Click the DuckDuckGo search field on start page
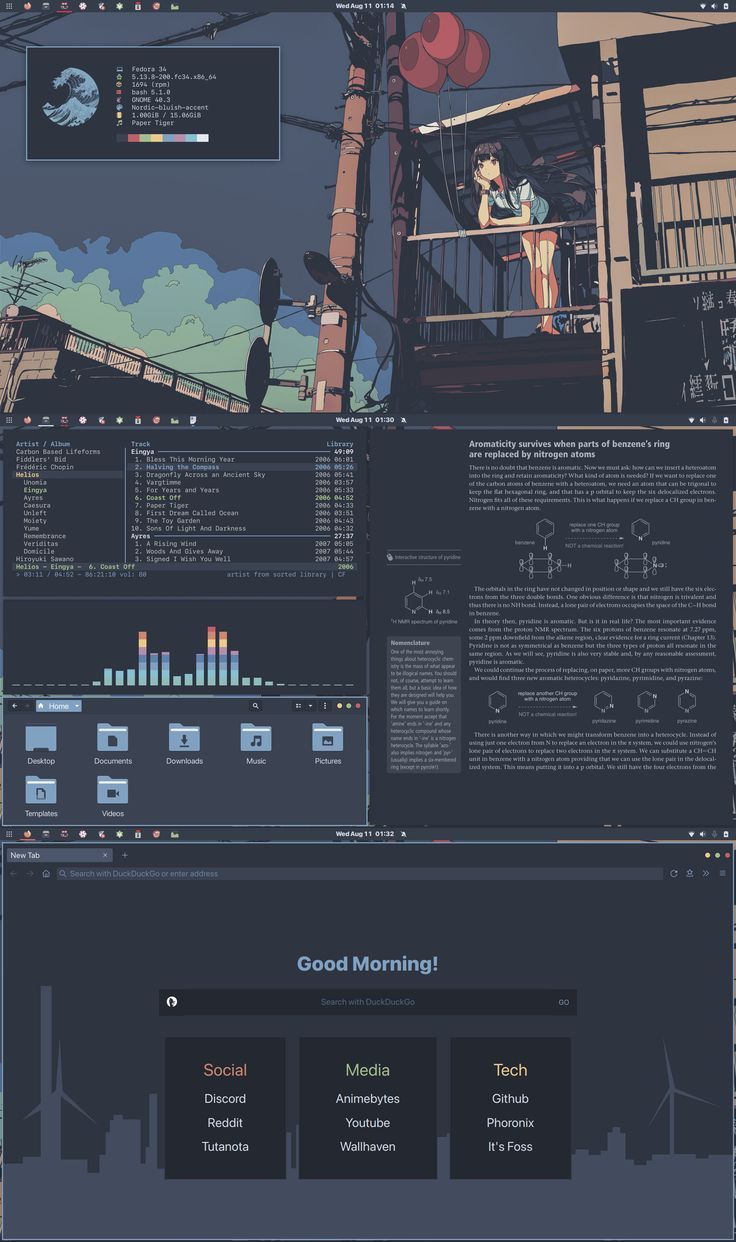The height and width of the screenshot is (1242, 736). (x=367, y=1002)
